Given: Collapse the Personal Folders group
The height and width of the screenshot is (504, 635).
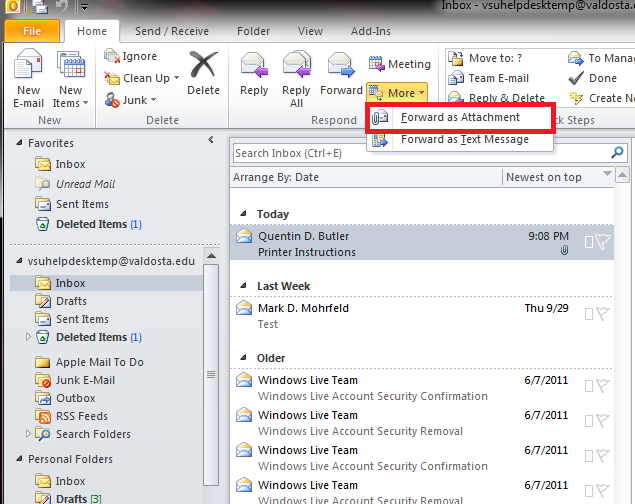Looking at the screenshot, I should pos(19,459).
